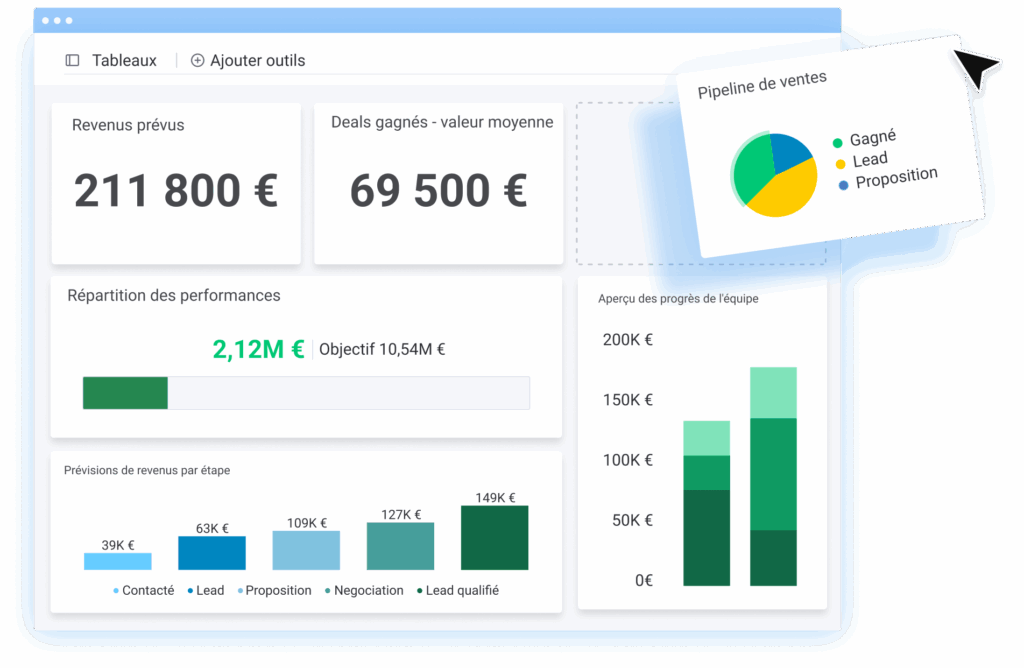Image resolution: width=1024 pixels, height=668 pixels.
Task: Click the Proposition legend entry under bar chart
Action: click(x=274, y=590)
